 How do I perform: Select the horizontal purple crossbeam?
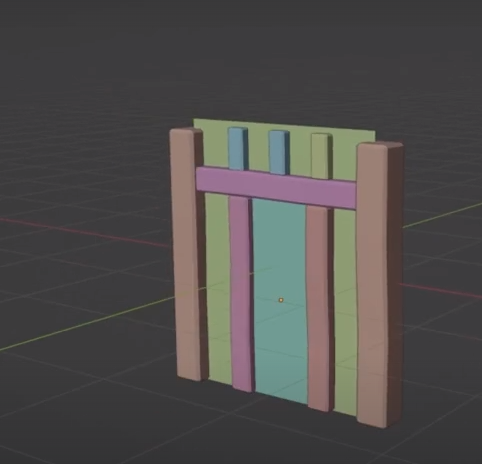point(276,187)
